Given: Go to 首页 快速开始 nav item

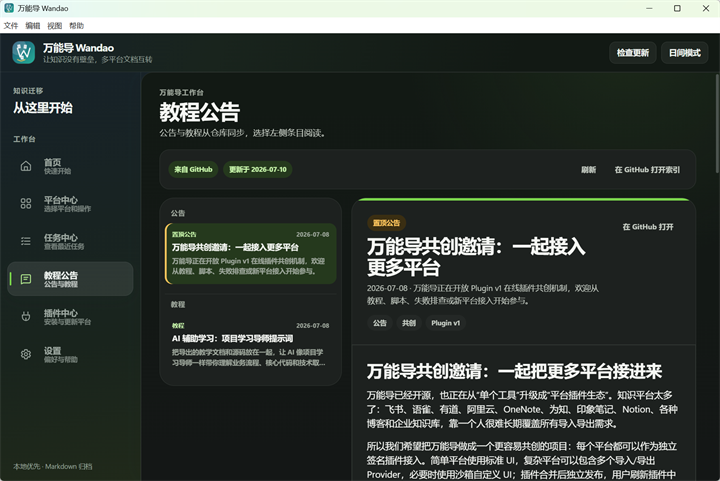Looking at the screenshot, I should [70, 166].
